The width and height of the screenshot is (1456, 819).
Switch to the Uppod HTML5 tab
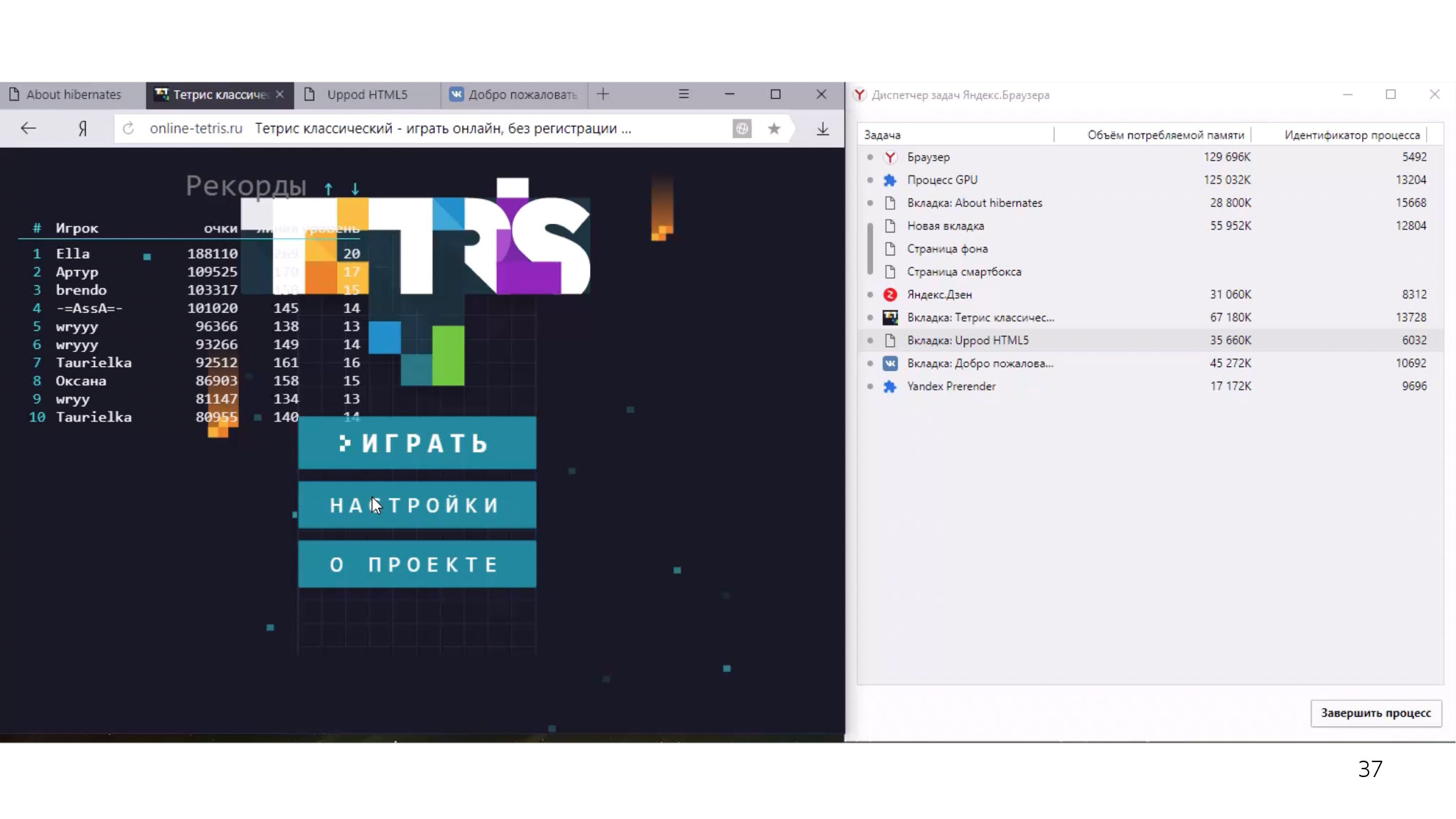[x=366, y=95]
